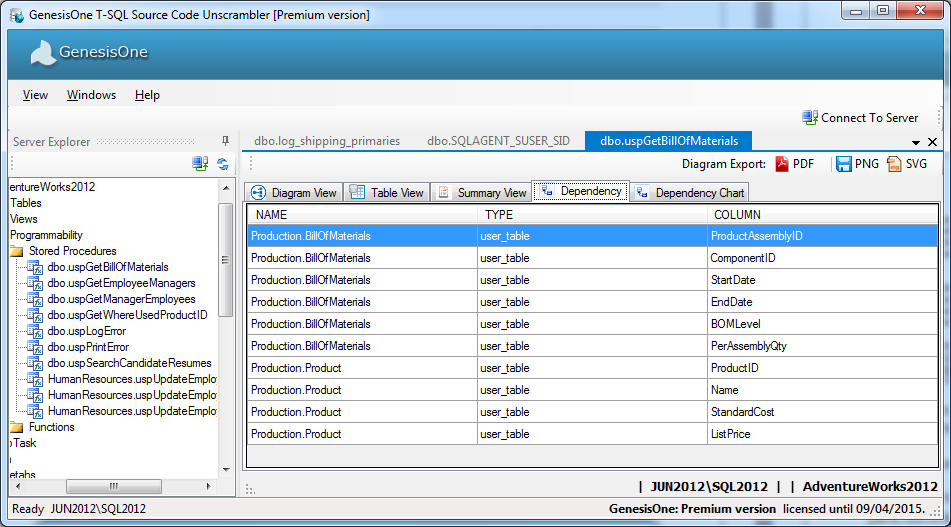The width and height of the screenshot is (951, 527).
Task: Click the Diagram View tab icon
Action: (x=258, y=192)
